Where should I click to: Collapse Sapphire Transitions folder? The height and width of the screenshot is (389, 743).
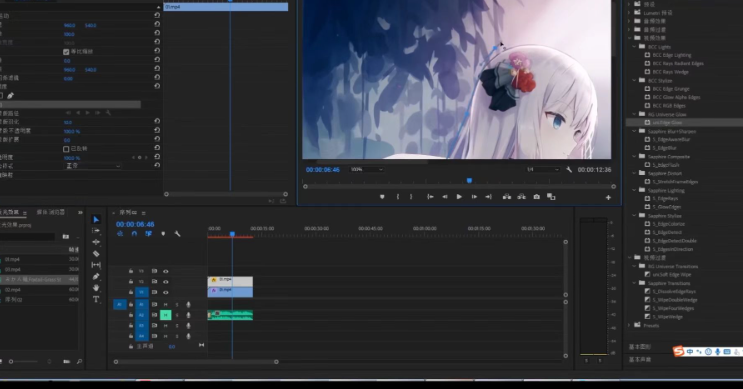[x=634, y=283]
